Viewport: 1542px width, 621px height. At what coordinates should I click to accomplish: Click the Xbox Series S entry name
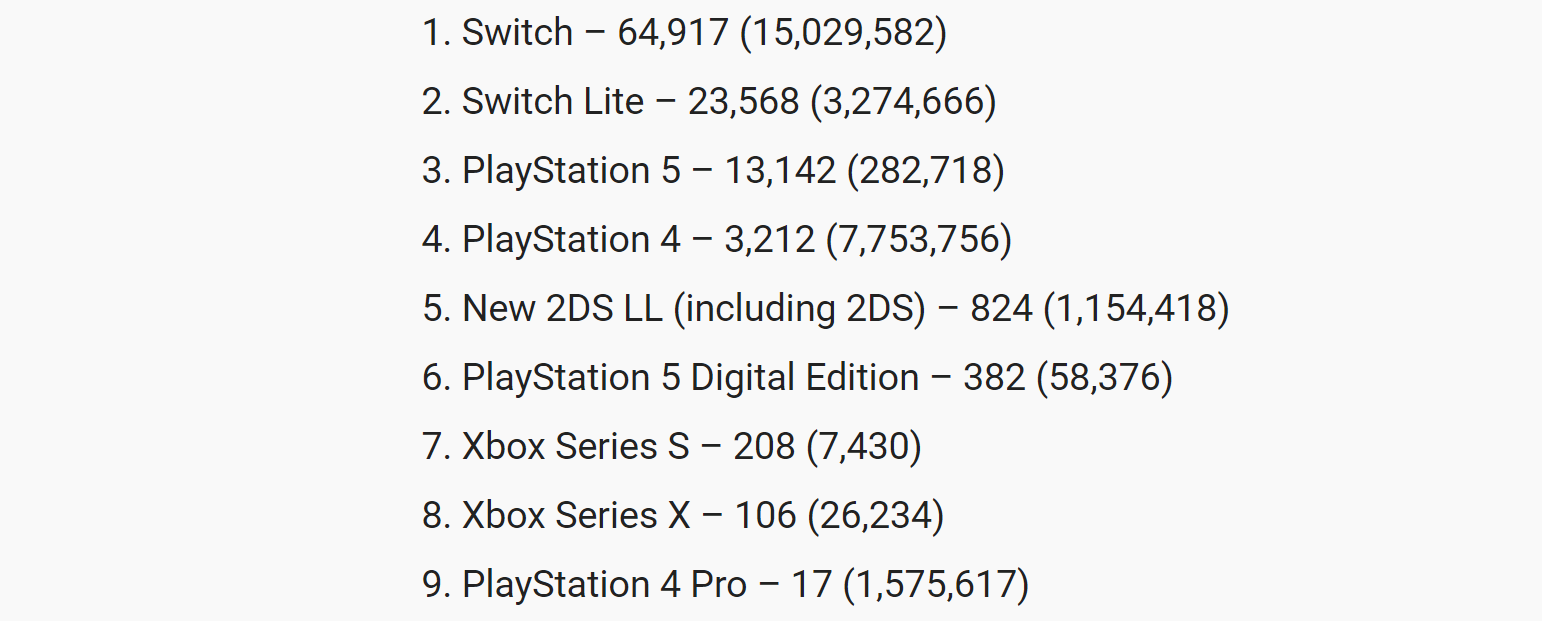click(x=575, y=447)
